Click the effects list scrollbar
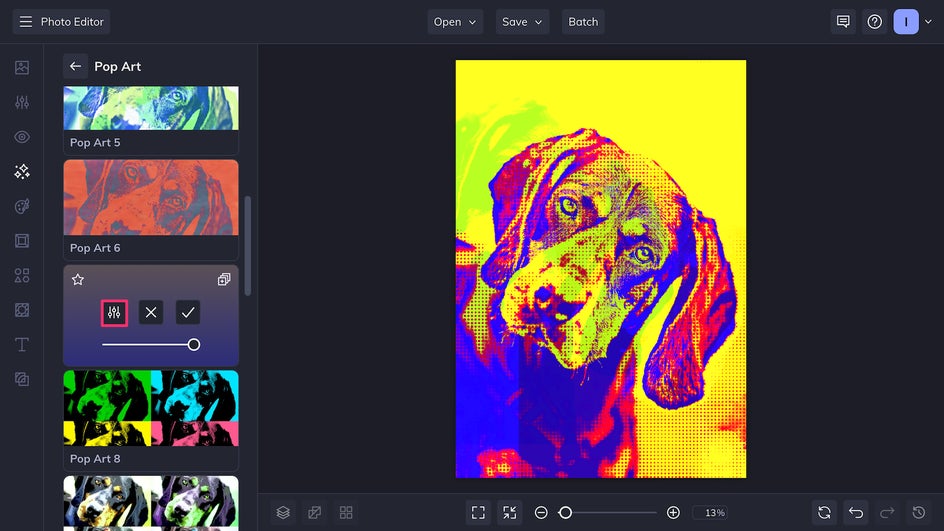Screen dimensions: 944x531 247,246
